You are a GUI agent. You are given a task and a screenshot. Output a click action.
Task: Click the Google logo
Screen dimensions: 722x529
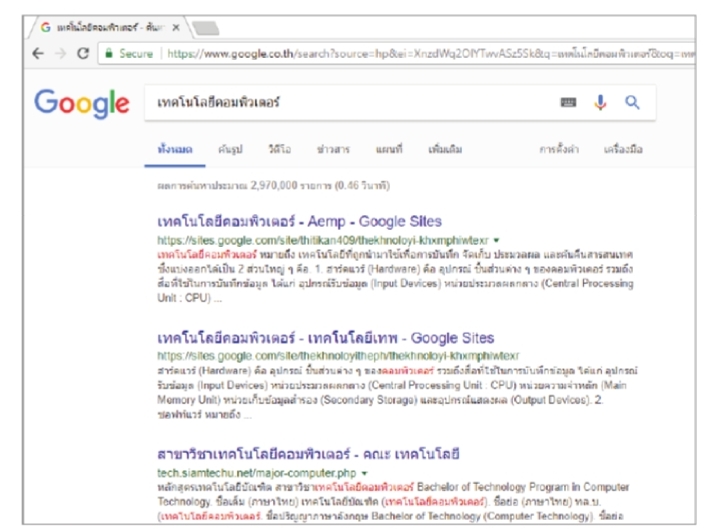click(x=81, y=103)
